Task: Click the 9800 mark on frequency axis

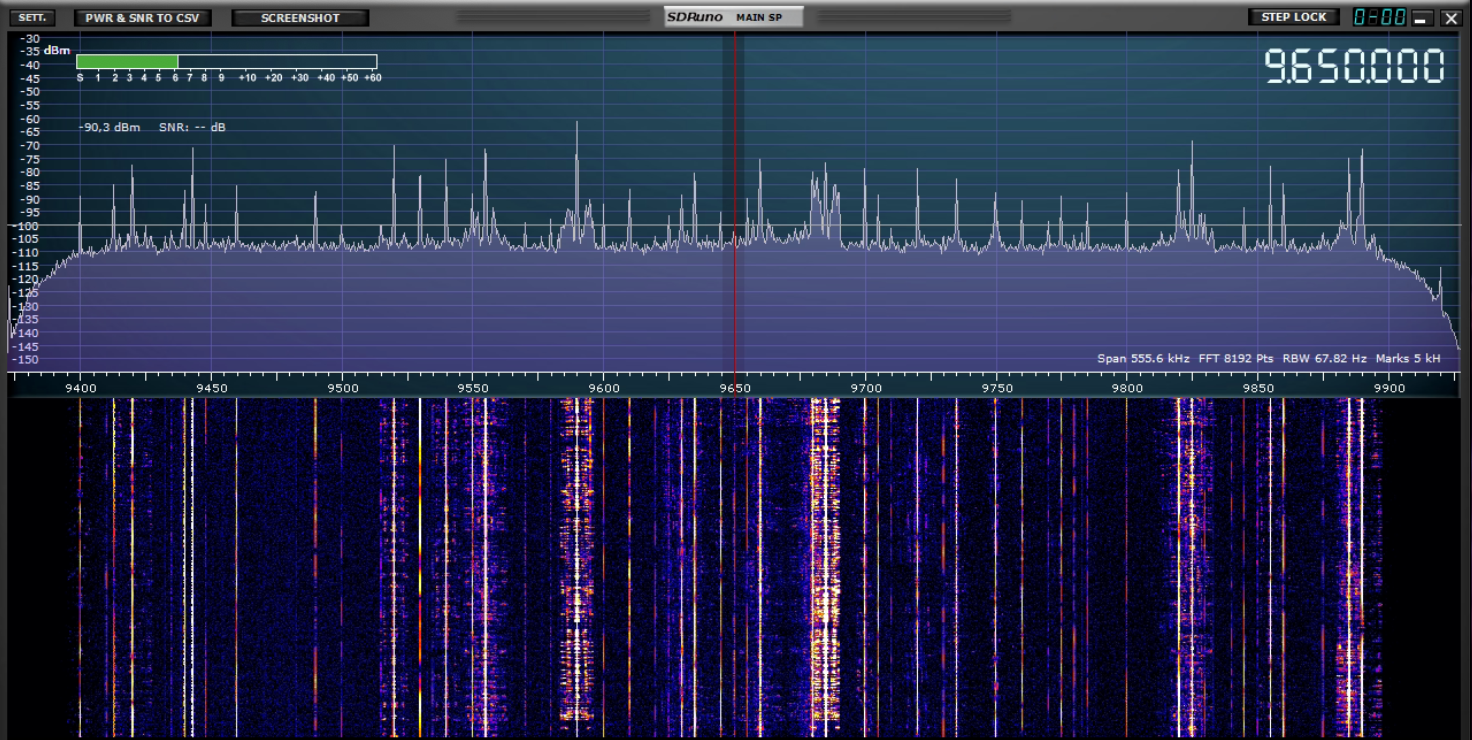Action: [x=1128, y=387]
